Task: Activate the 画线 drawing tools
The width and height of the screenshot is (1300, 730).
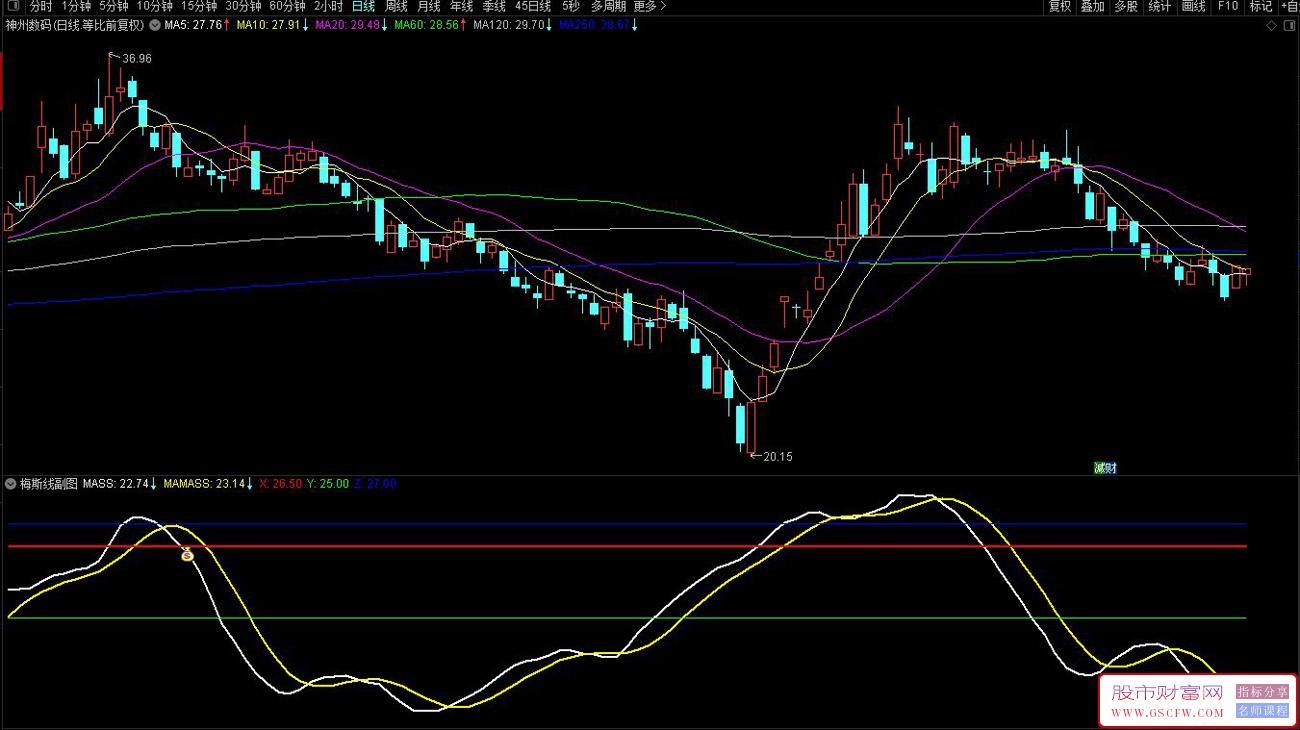Action: click(x=1193, y=6)
